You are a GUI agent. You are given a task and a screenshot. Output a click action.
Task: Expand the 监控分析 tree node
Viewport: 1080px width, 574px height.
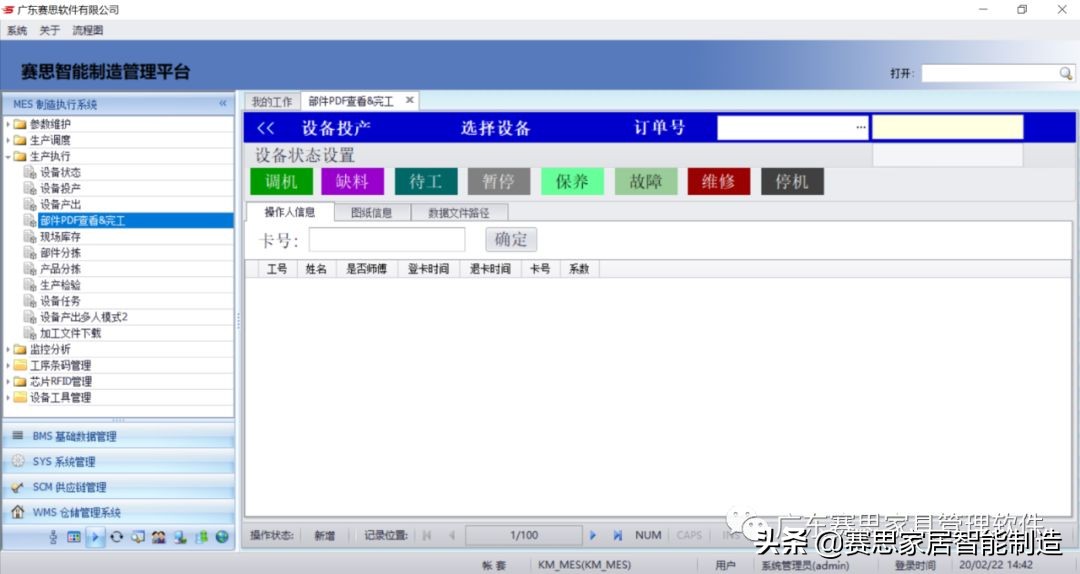(x=8, y=349)
